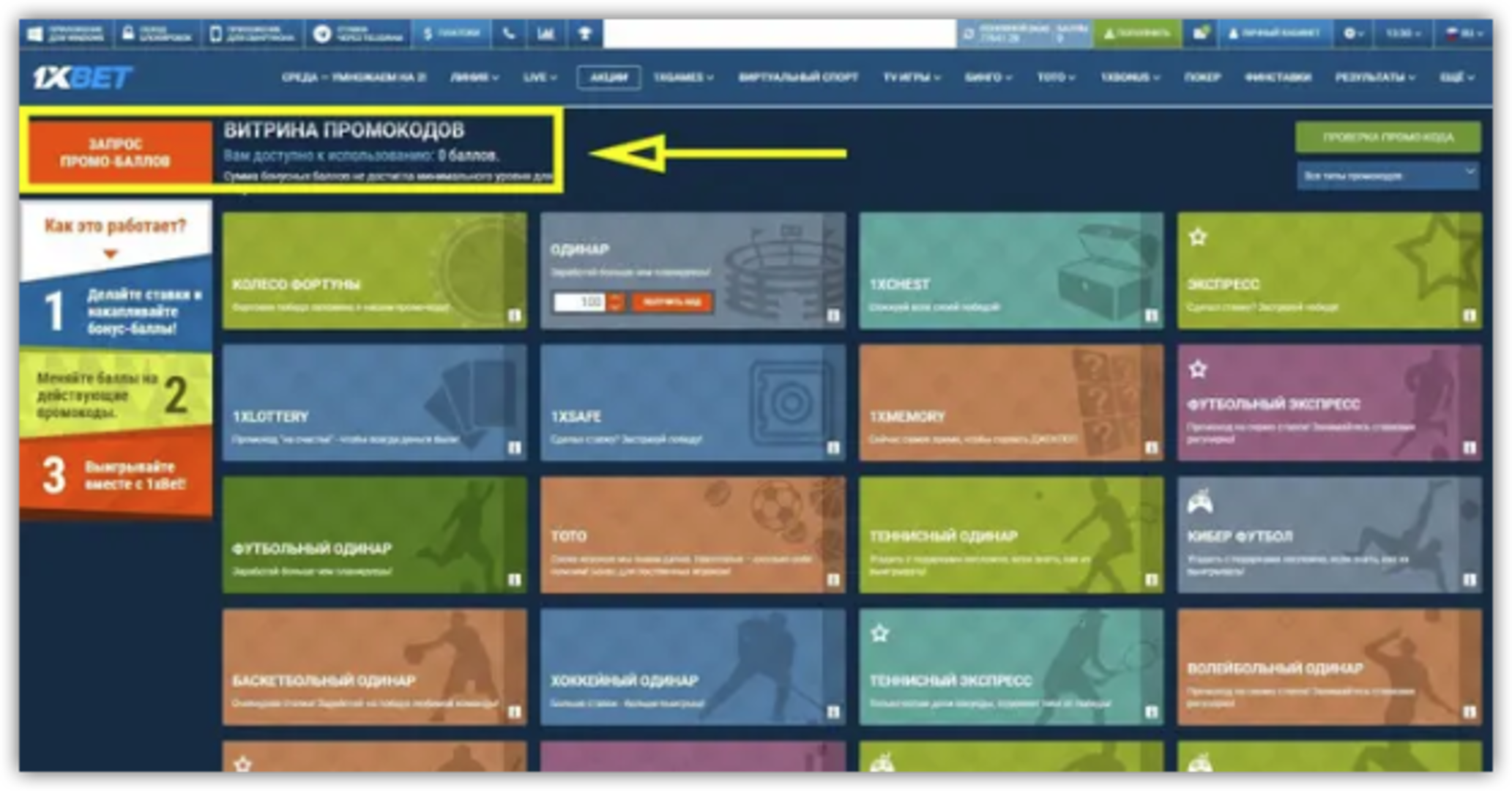Viewport: 1512px width, 791px height.
Task: Click orange get-code button on Одинар card
Action: [671, 302]
